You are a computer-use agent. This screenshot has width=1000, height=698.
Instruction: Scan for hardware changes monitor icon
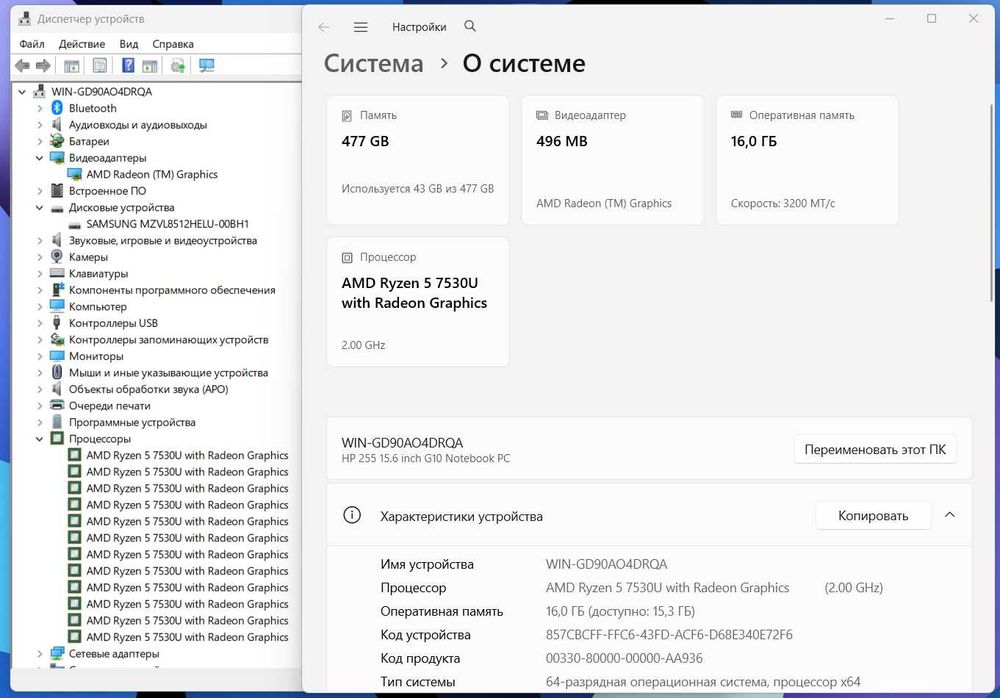tap(207, 66)
